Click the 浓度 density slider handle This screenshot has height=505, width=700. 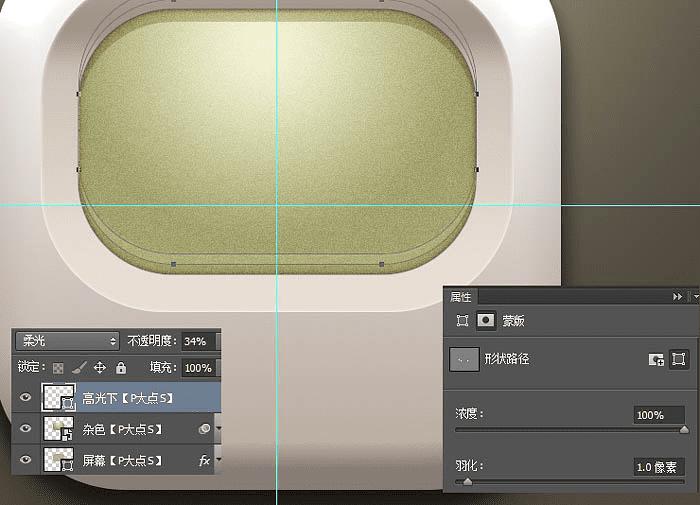pyautogui.click(x=684, y=430)
